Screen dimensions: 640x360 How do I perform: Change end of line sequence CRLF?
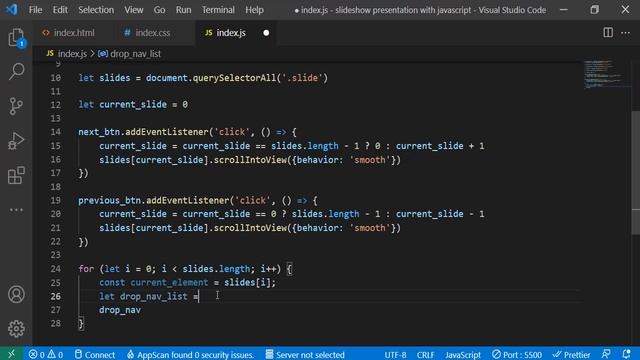click(425, 355)
